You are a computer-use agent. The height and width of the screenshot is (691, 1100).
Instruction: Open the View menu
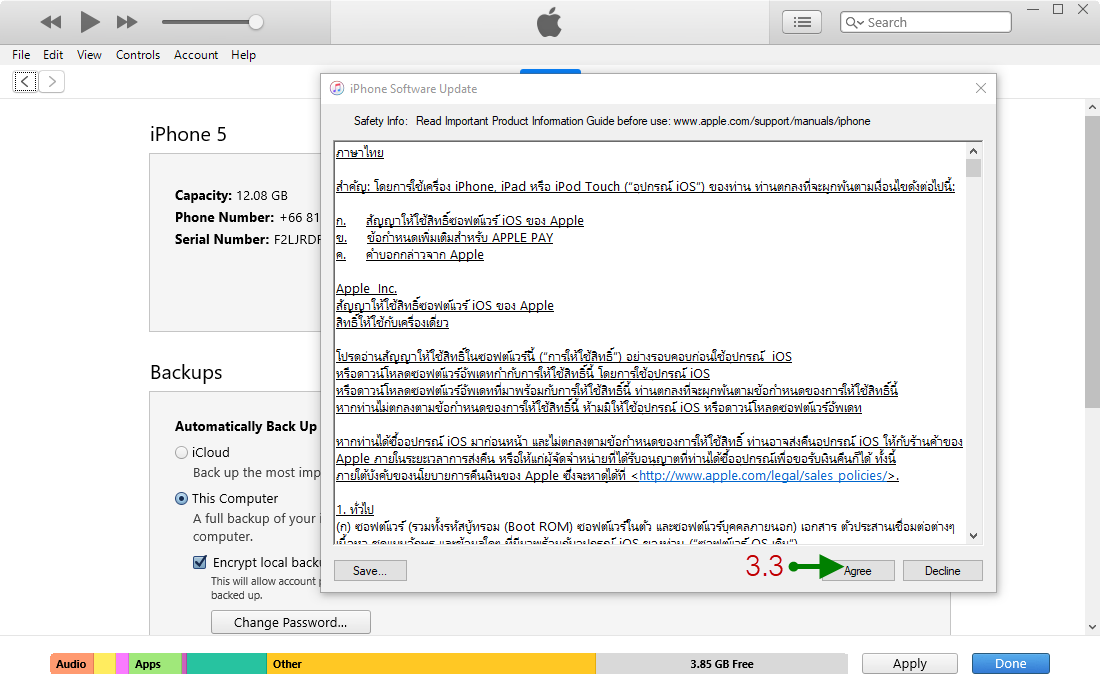(89, 55)
